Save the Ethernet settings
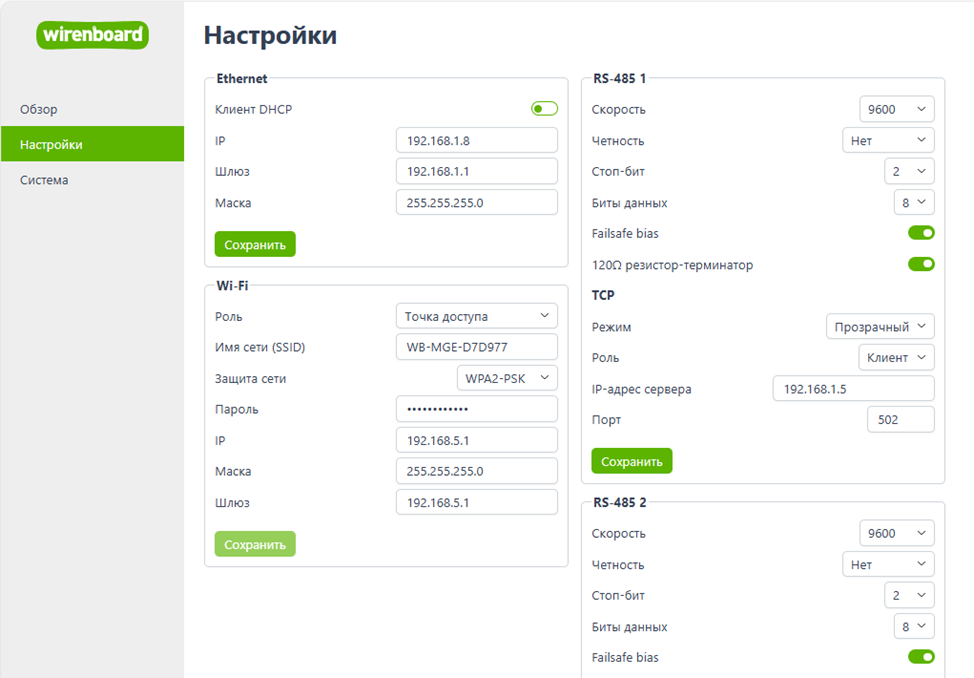Viewport: 974px width, 678px height. click(x=255, y=244)
